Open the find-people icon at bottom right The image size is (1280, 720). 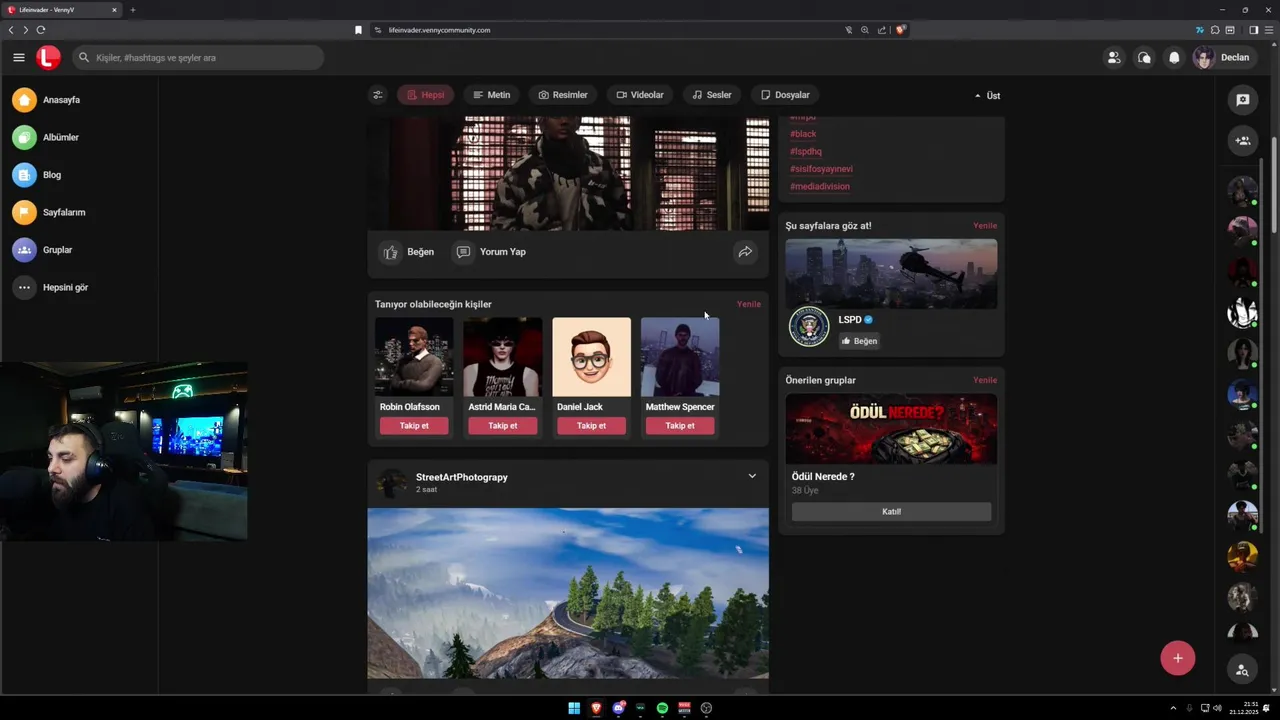[x=1242, y=670]
